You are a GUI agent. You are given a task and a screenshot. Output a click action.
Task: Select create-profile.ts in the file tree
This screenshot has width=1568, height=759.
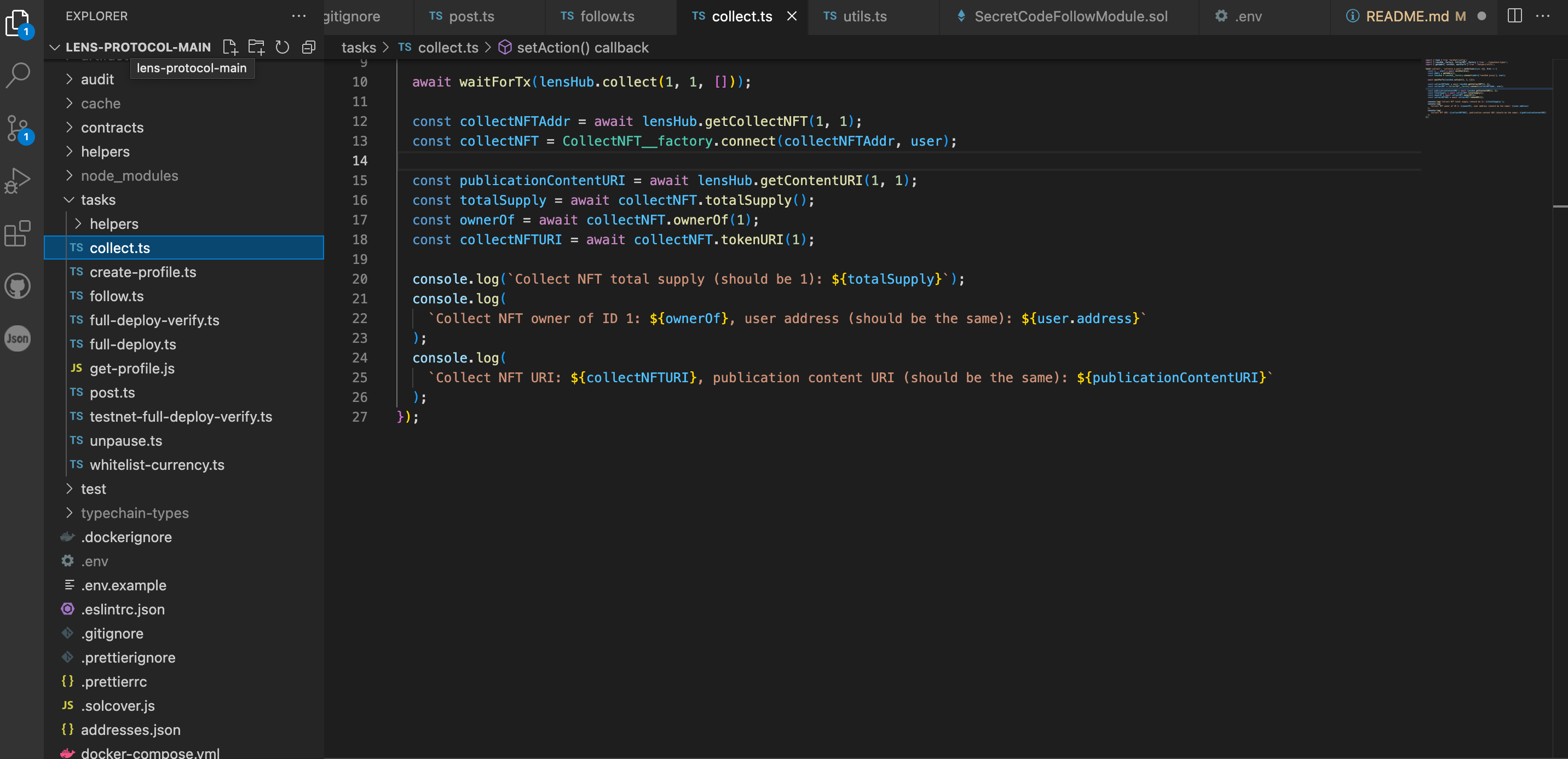[142, 272]
